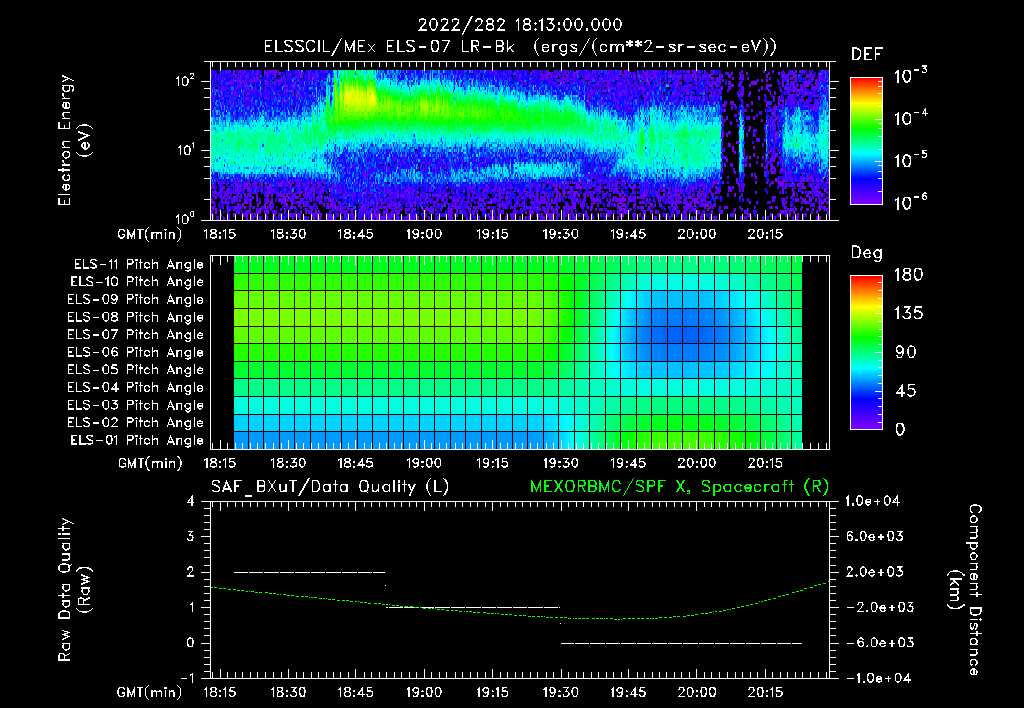Click the white data quality line at level 0
This screenshot has width=1024, height=708.
681,643
